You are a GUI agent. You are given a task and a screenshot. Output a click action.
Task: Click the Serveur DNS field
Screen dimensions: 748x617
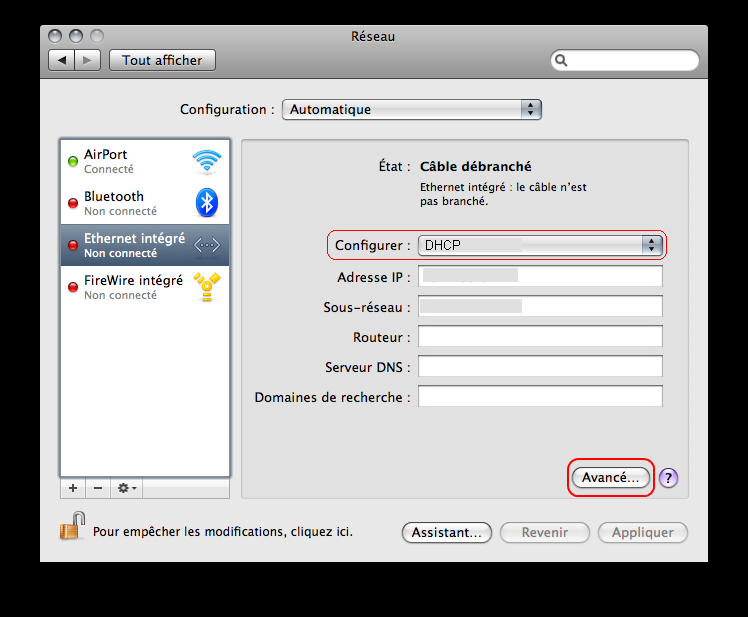coord(540,366)
